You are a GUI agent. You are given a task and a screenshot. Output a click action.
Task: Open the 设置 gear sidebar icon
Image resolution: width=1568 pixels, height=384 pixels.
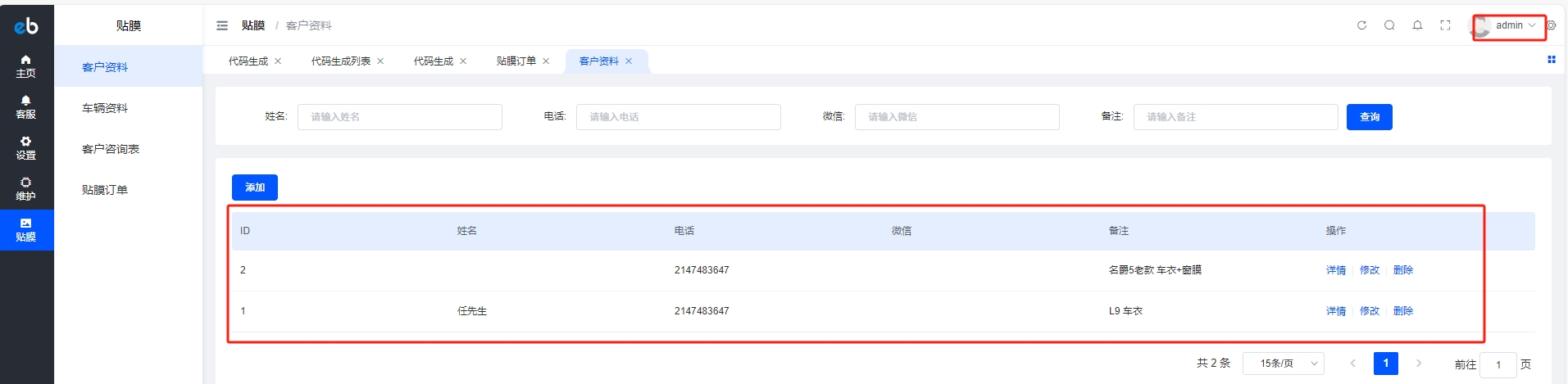(26, 148)
